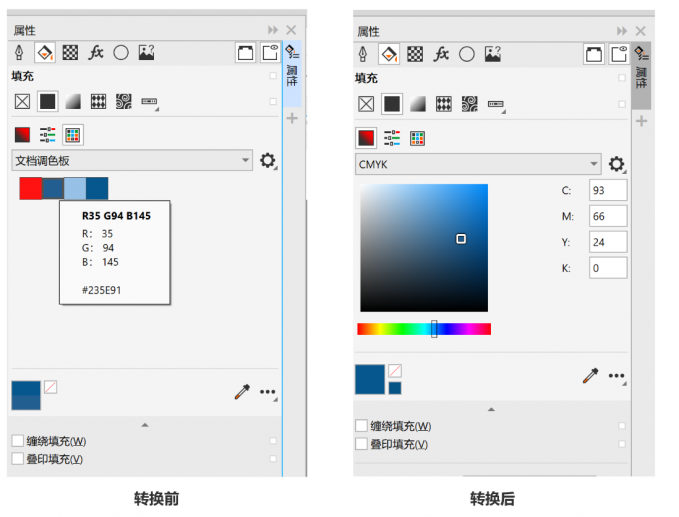Viewport: 679px width, 517px height.
Task: Select red swatch in document palette
Action: [31, 188]
